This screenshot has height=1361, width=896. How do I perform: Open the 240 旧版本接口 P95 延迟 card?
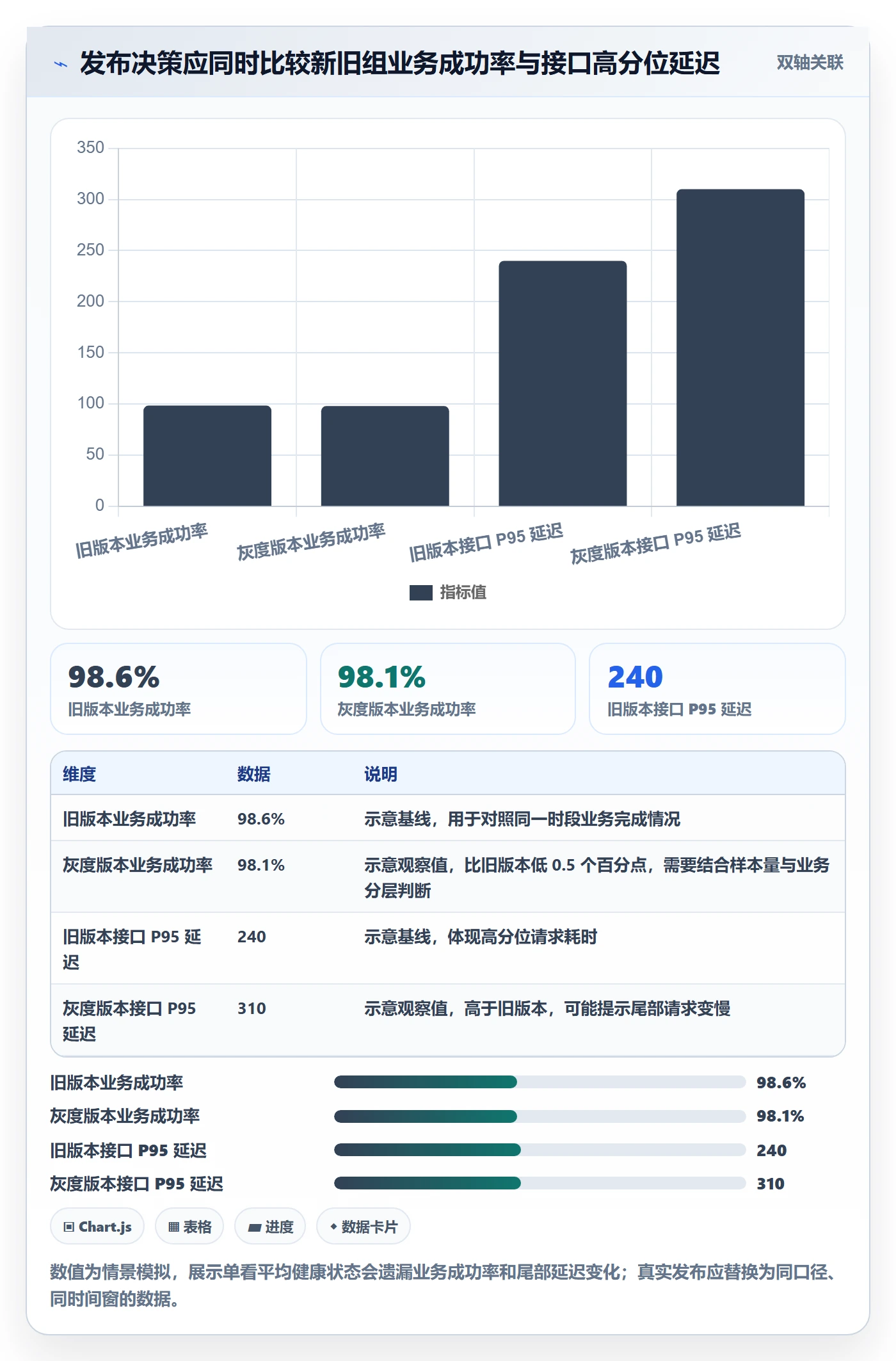(717, 689)
